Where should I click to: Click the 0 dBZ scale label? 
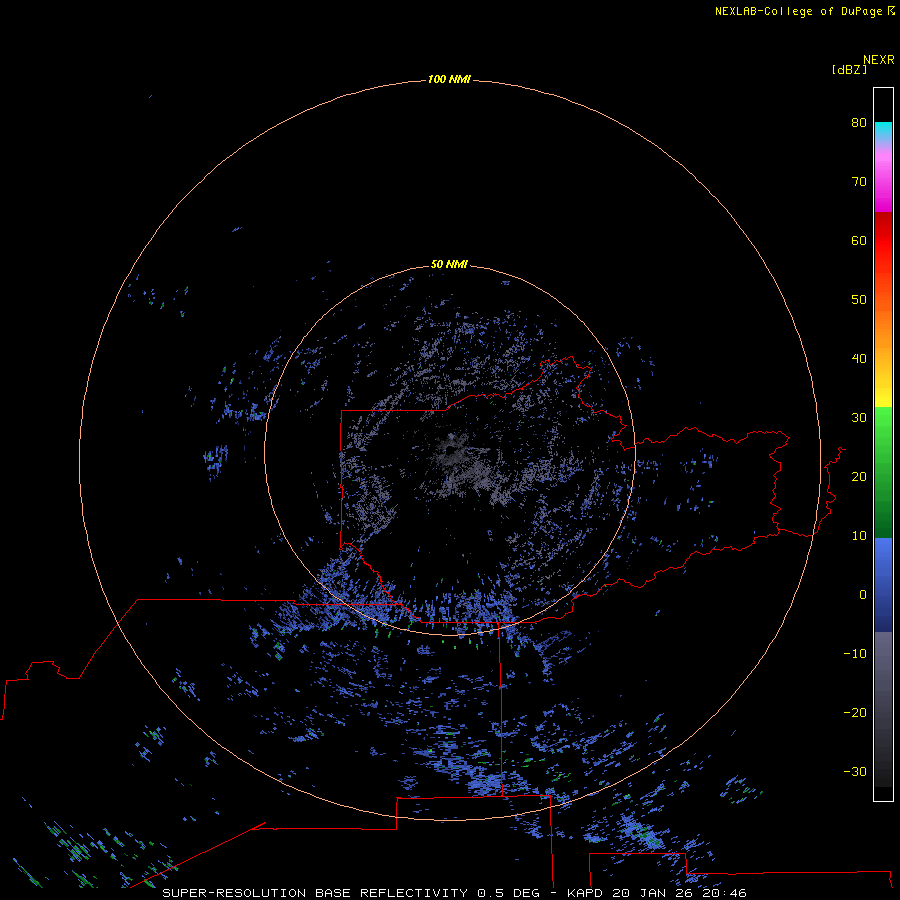(863, 595)
